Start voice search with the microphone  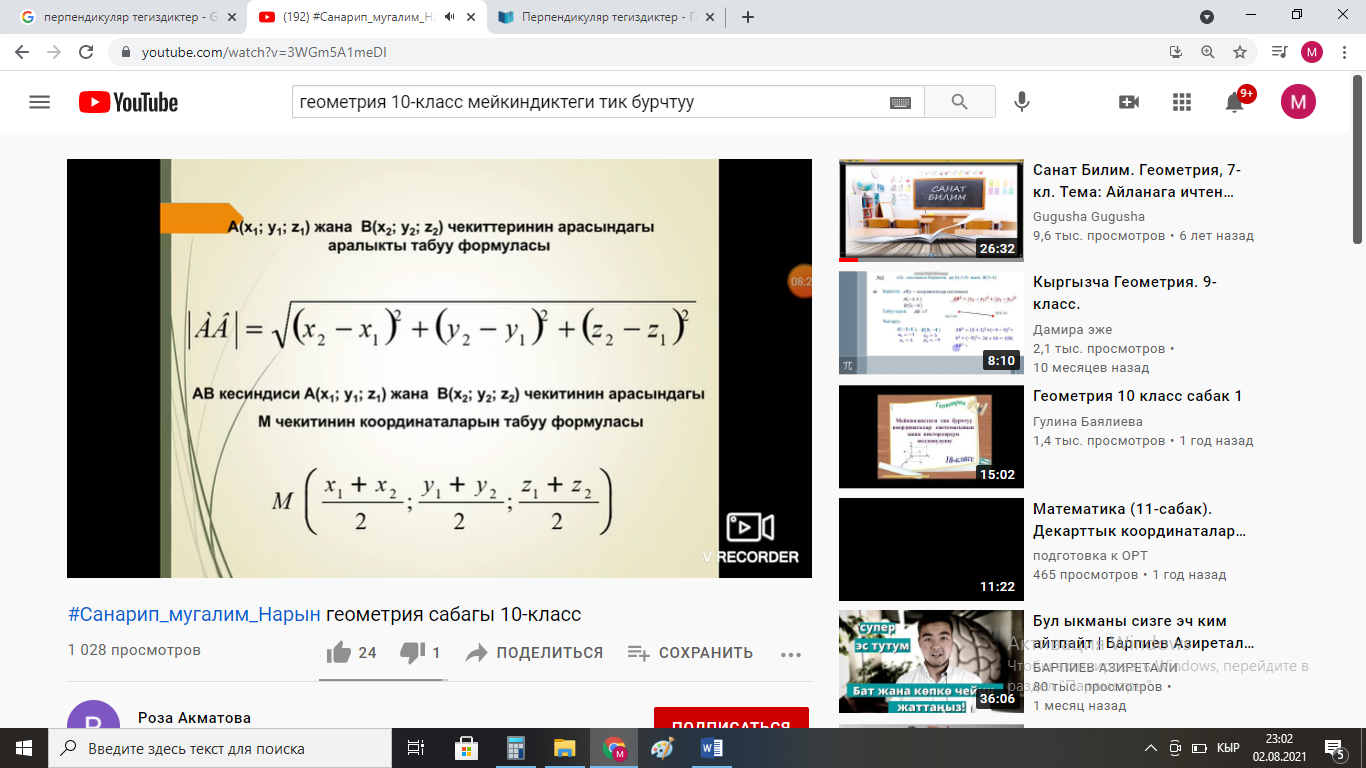1022,102
